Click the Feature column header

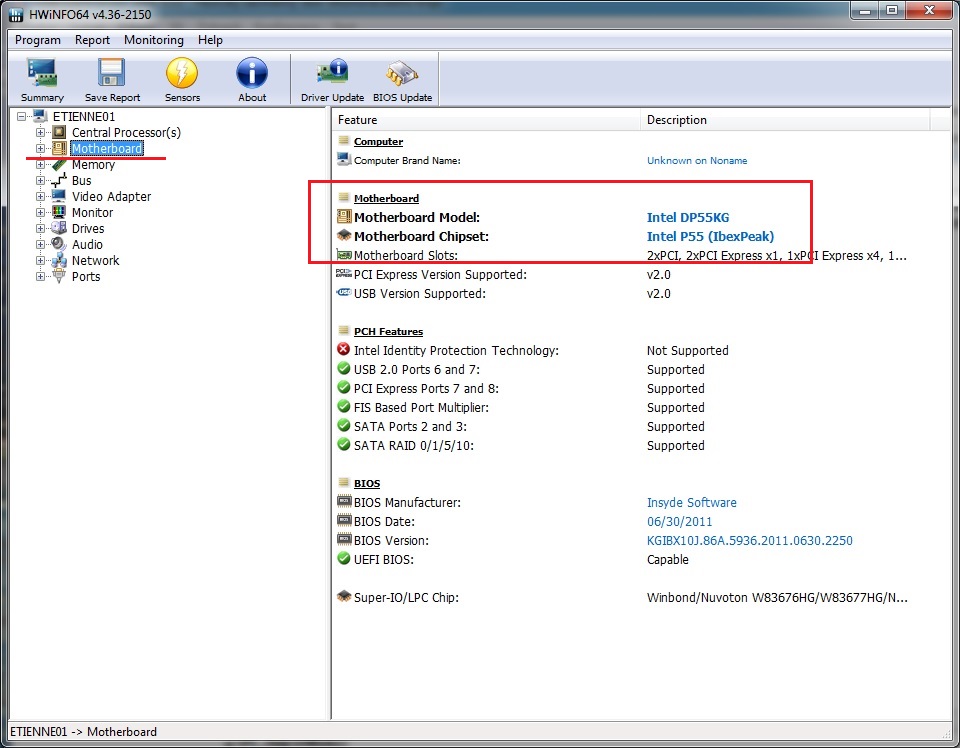pyautogui.click(x=487, y=120)
